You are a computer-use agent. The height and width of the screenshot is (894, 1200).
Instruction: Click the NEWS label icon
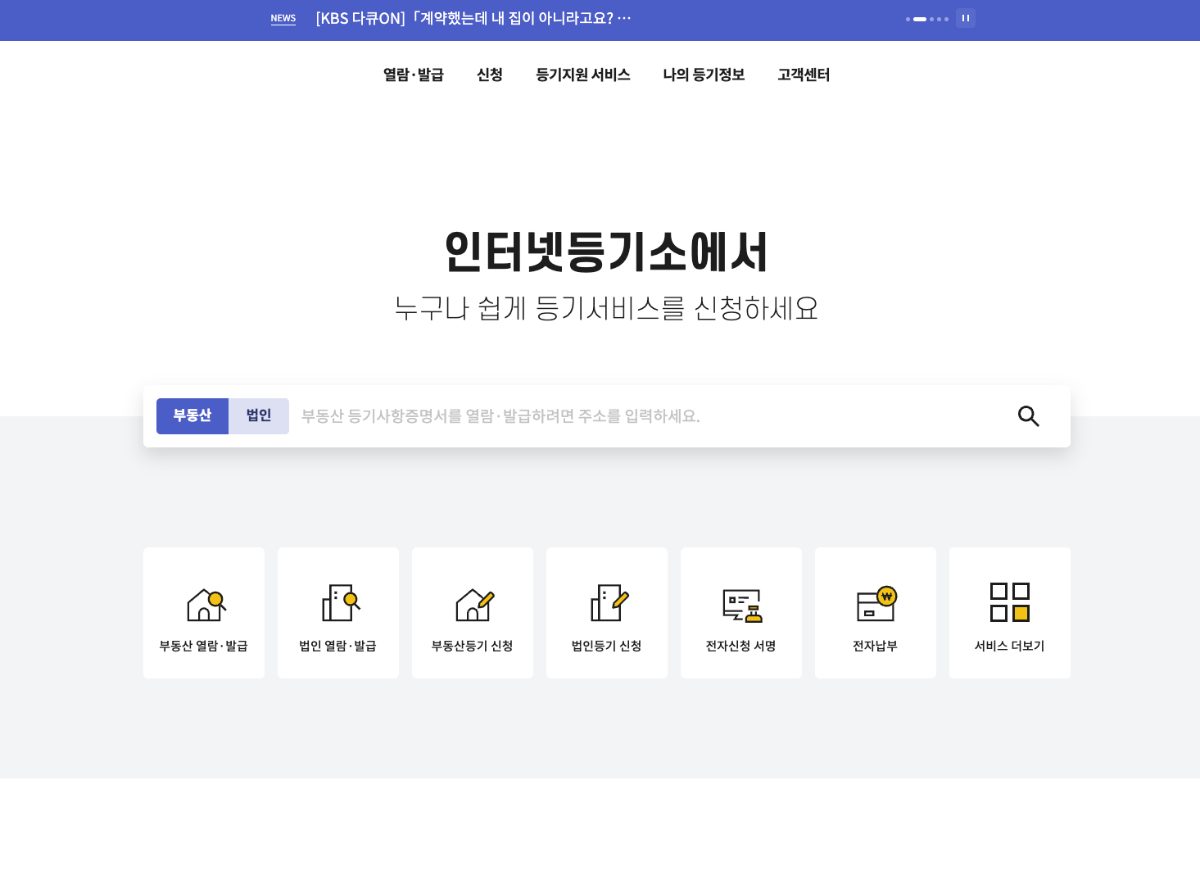tap(283, 18)
